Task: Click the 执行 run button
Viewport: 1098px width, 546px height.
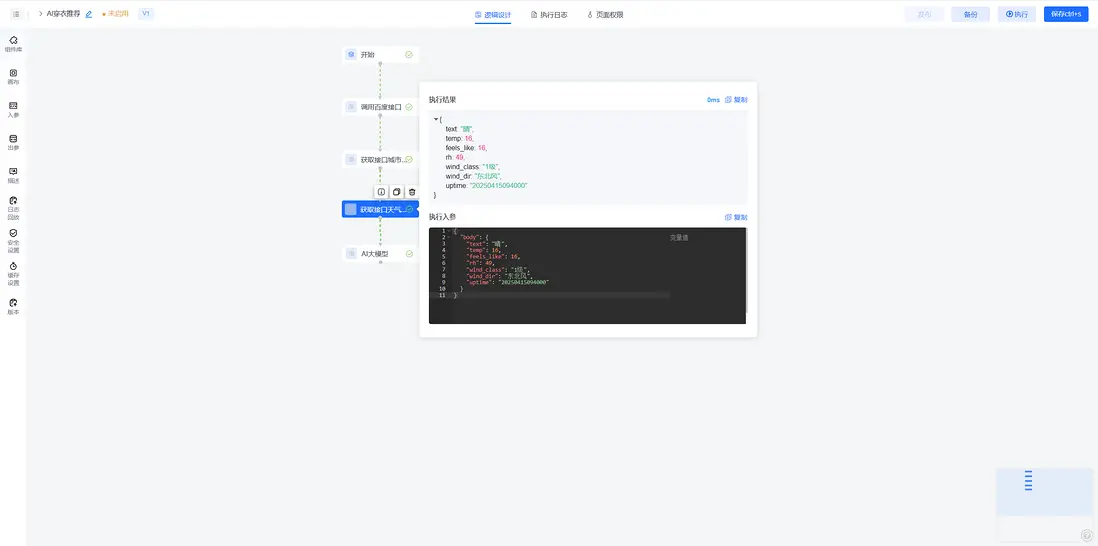Action: pyautogui.click(x=1017, y=14)
